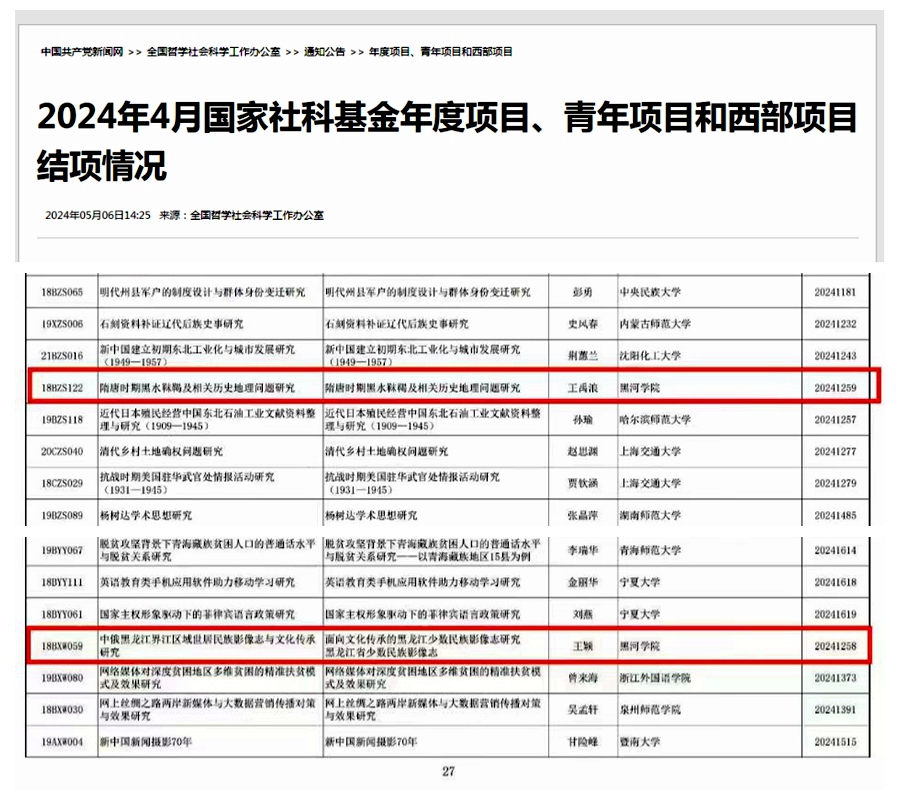Select the institution 中央民族大学
Image resolution: width=900 pixels, height=800 pixels.
tap(650, 292)
